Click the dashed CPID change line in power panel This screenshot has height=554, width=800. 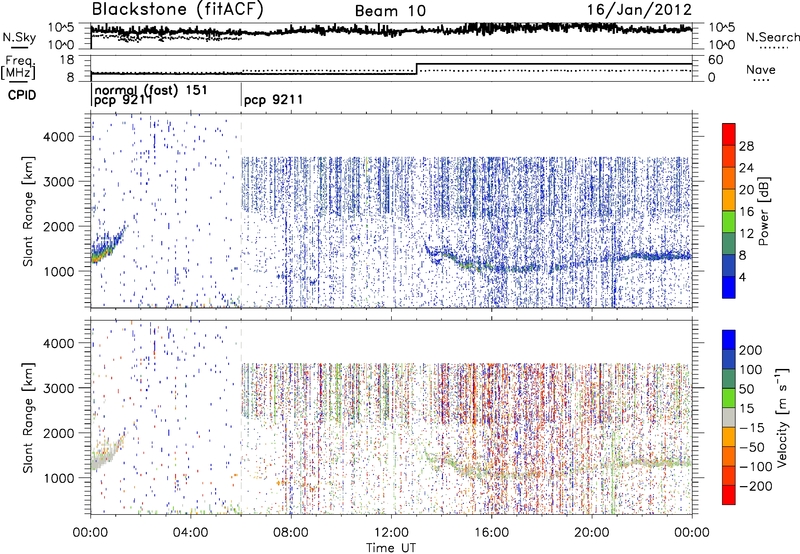click(x=241, y=210)
